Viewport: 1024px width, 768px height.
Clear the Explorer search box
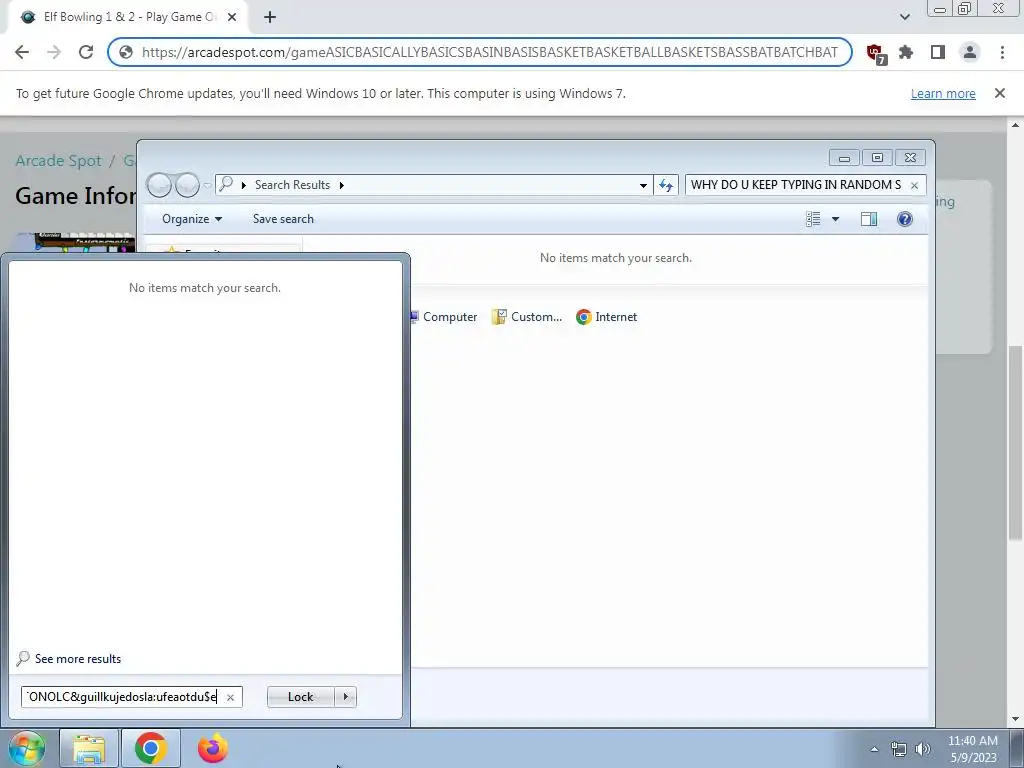pos(914,185)
